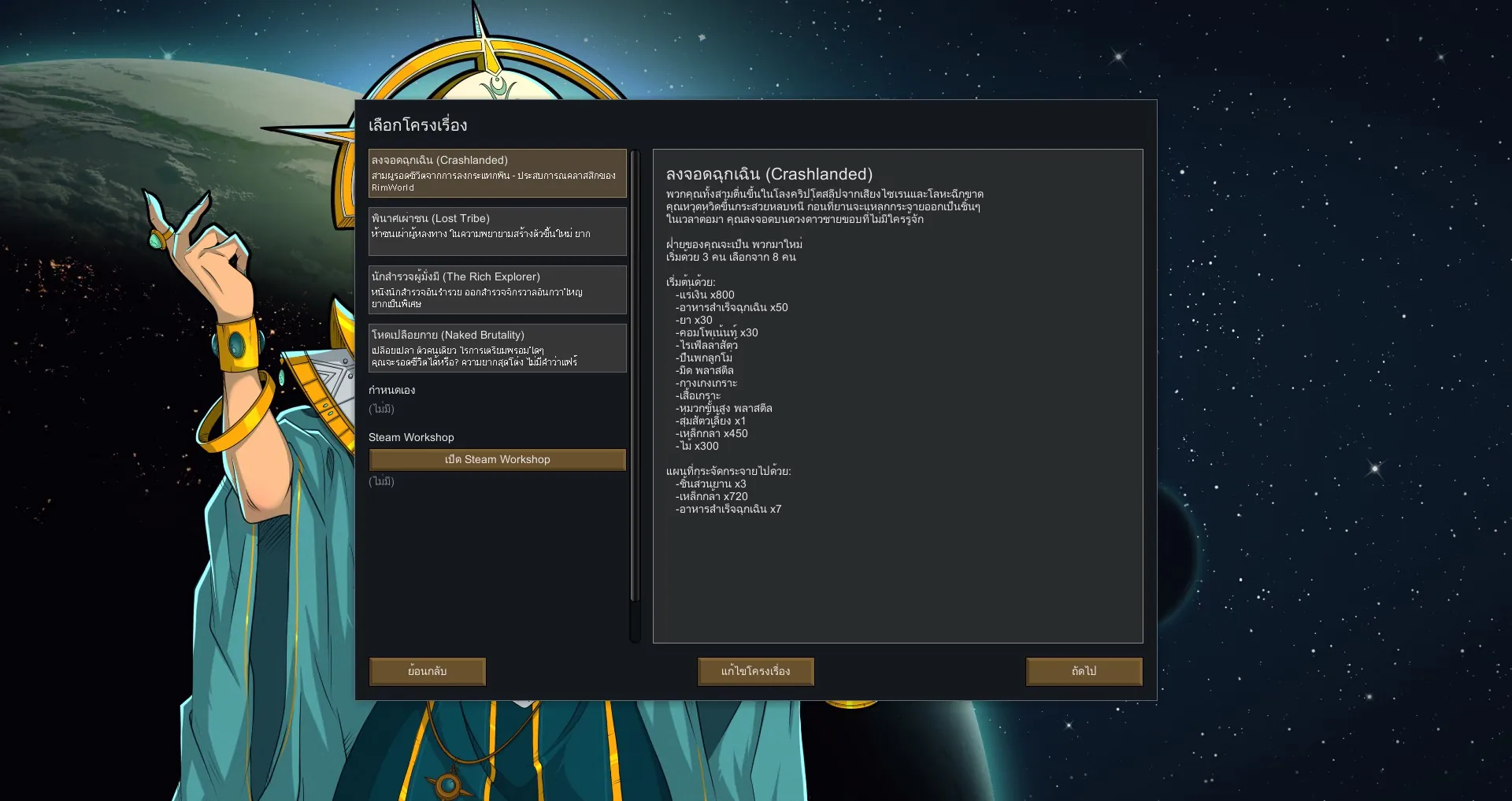1512x801 pixels.
Task: Click the แร่เงิน x800 starting item line
Action: (x=705, y=295)
